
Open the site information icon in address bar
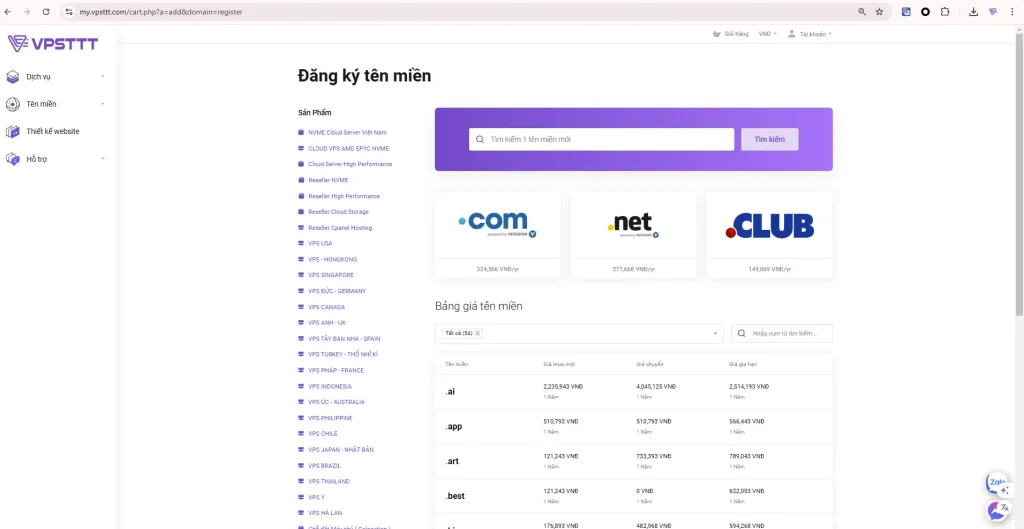click(x=69, y=12)
